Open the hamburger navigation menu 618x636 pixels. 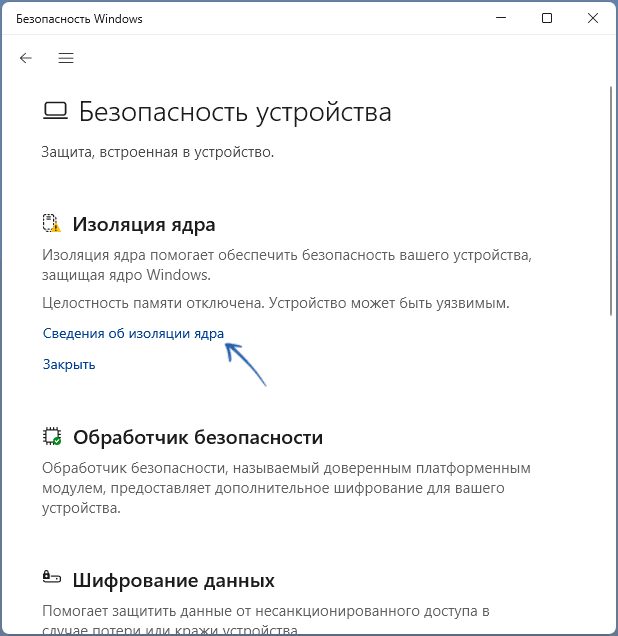[x=66, y=58]
